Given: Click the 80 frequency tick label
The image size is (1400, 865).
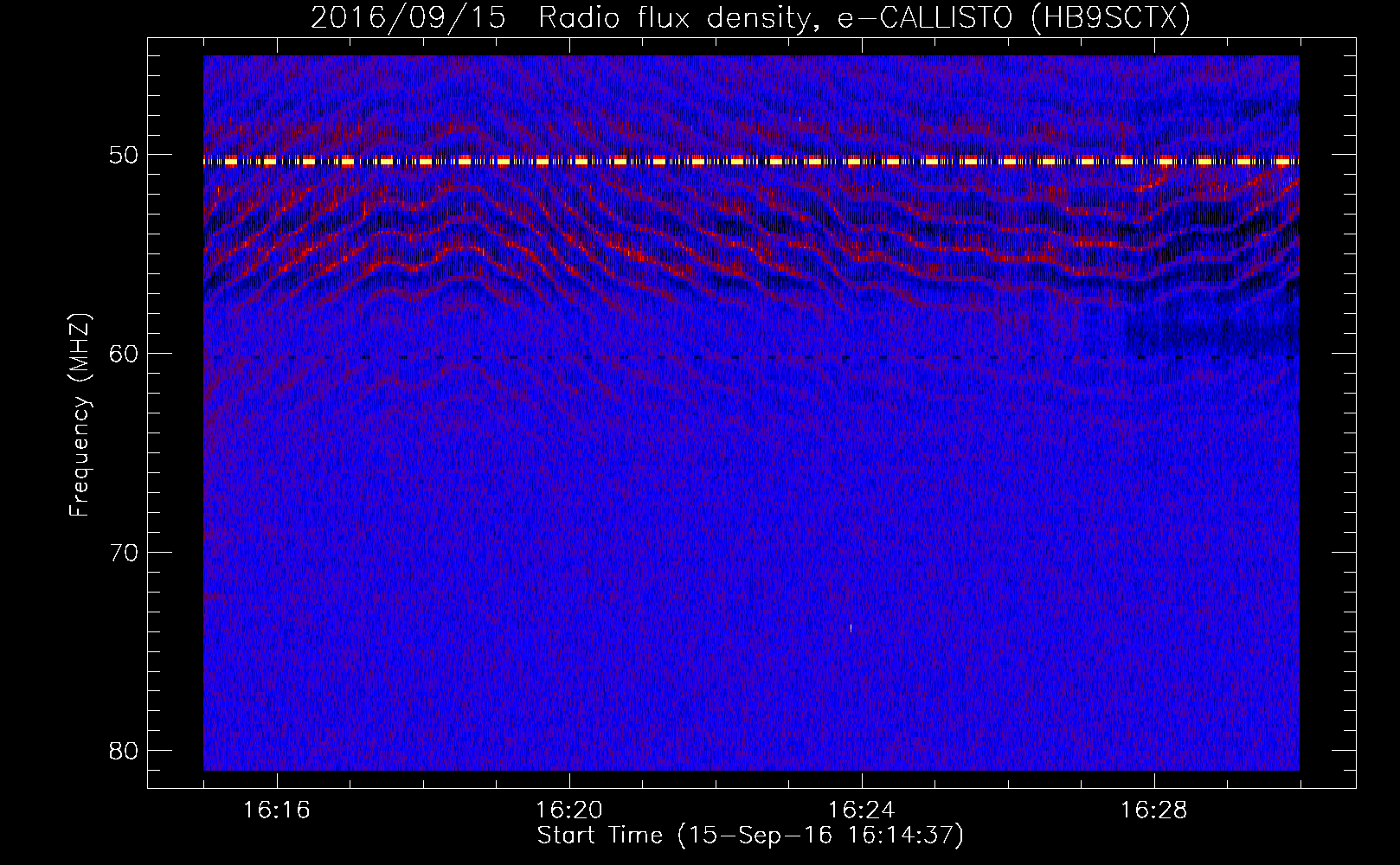Looking at the screenshot, I should (x=124, y=750).
